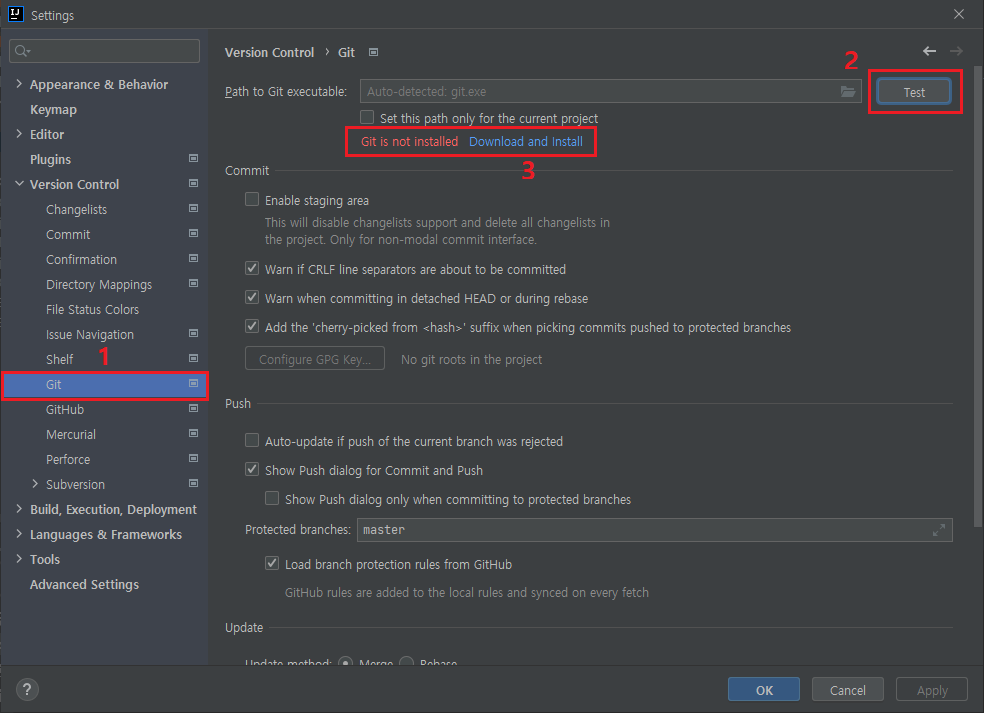Click Download and Install link
Screen dimensions: 984x713
click(526, 142)
